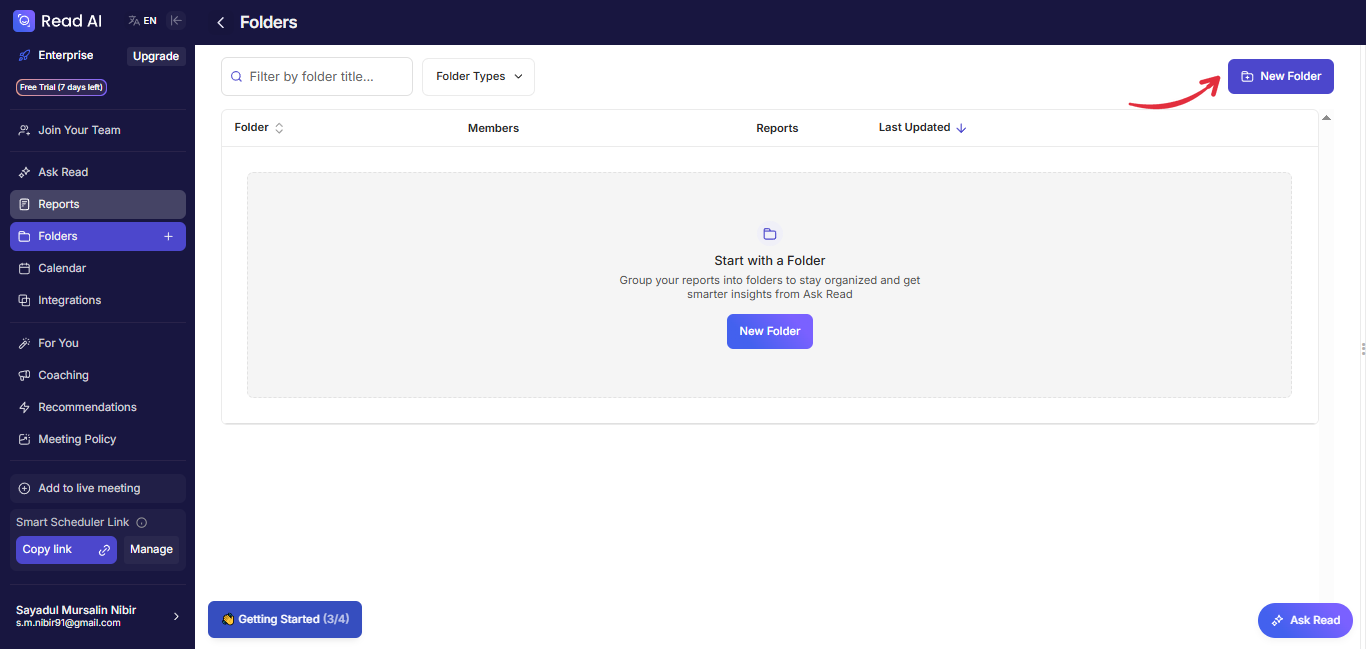This screenshot has height=649, width=1366.
Task: Open Recommendations page
Action: pos(98,407)
